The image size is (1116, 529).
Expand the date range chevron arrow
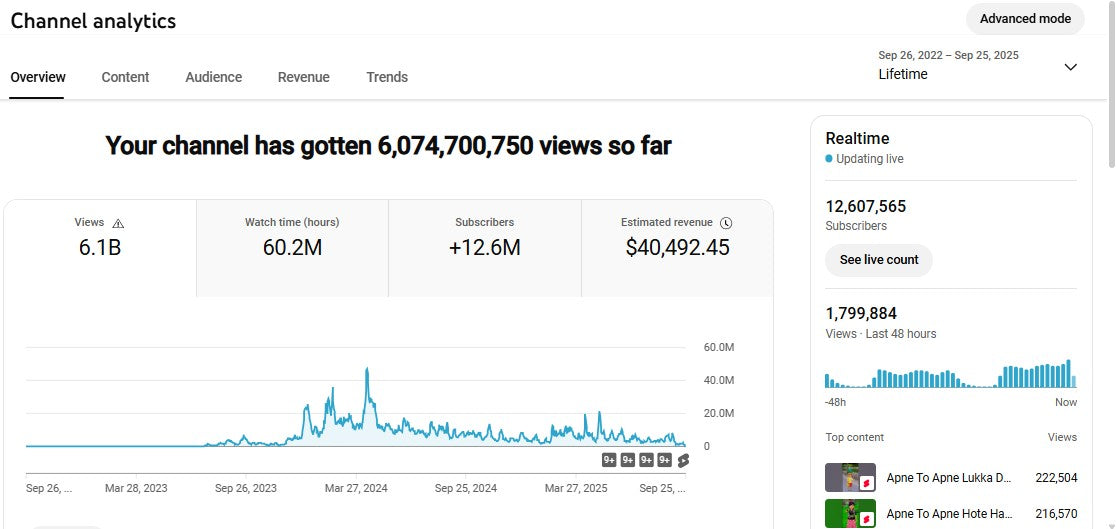[1070, 67]
